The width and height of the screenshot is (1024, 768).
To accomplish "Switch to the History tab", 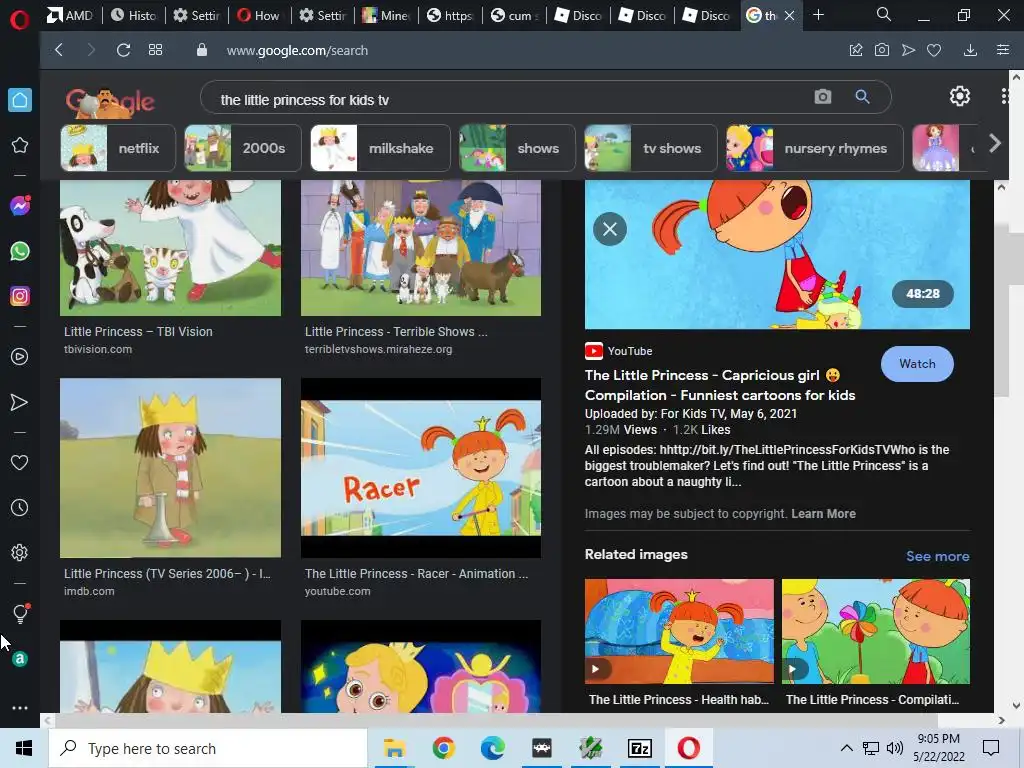I will tap(134, 15).
